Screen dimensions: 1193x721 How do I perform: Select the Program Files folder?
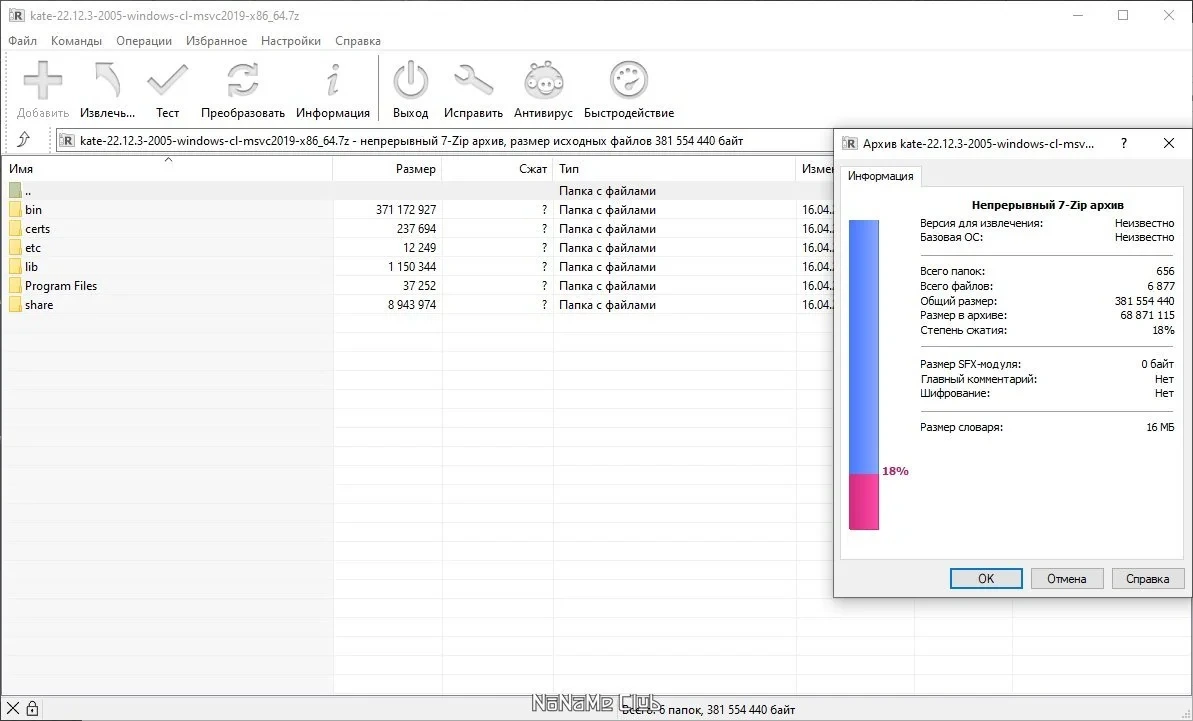click(61, 286)
